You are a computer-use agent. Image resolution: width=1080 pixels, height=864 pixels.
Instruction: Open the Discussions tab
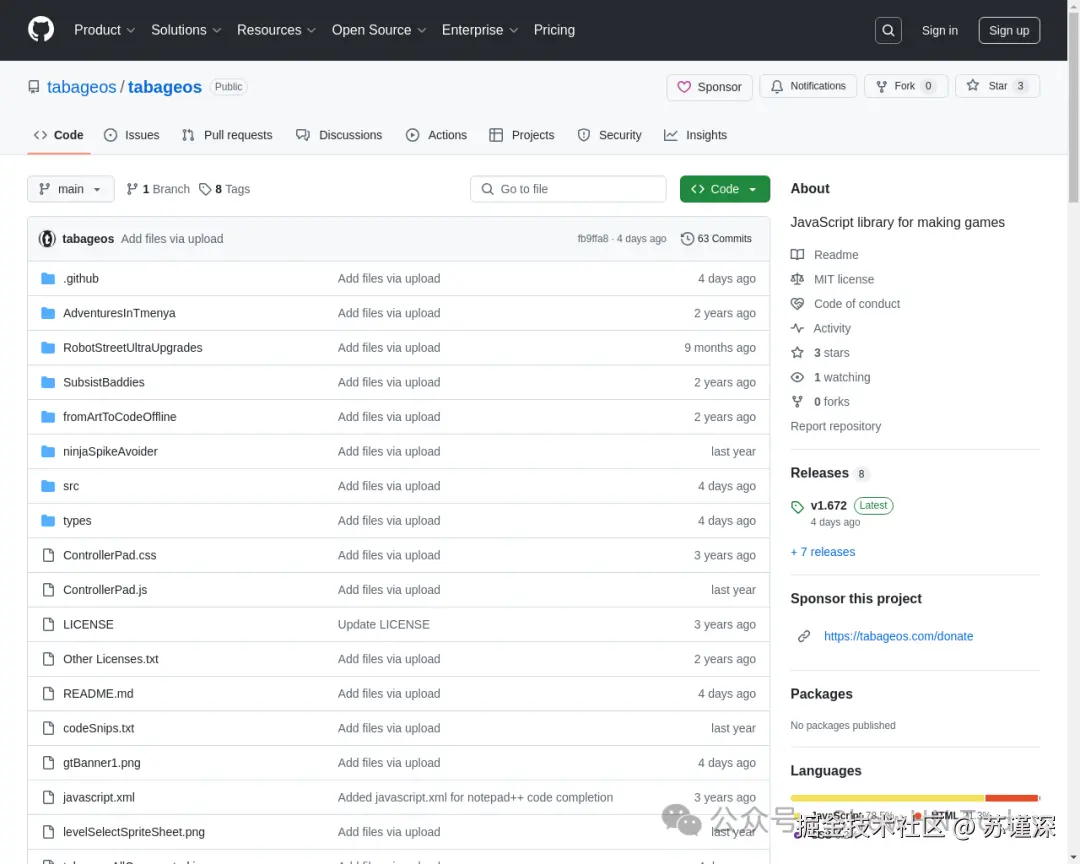(339, 135)
